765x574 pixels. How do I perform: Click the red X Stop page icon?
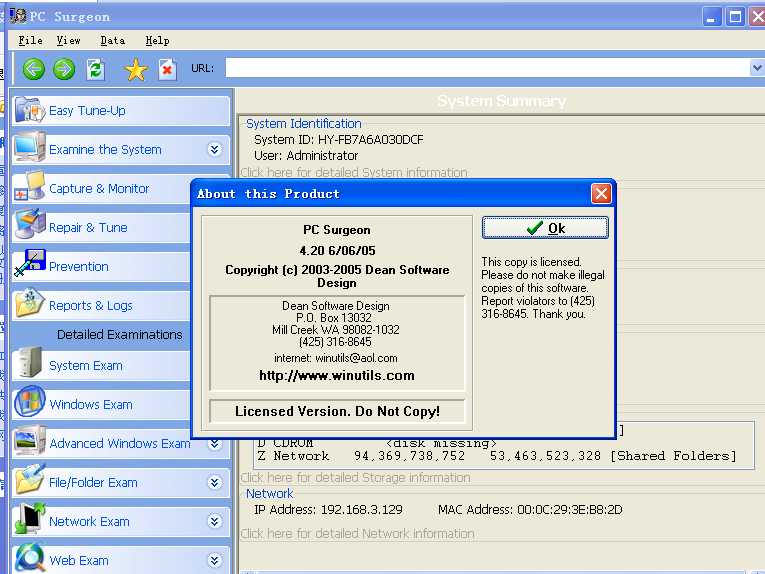point(167,69)
